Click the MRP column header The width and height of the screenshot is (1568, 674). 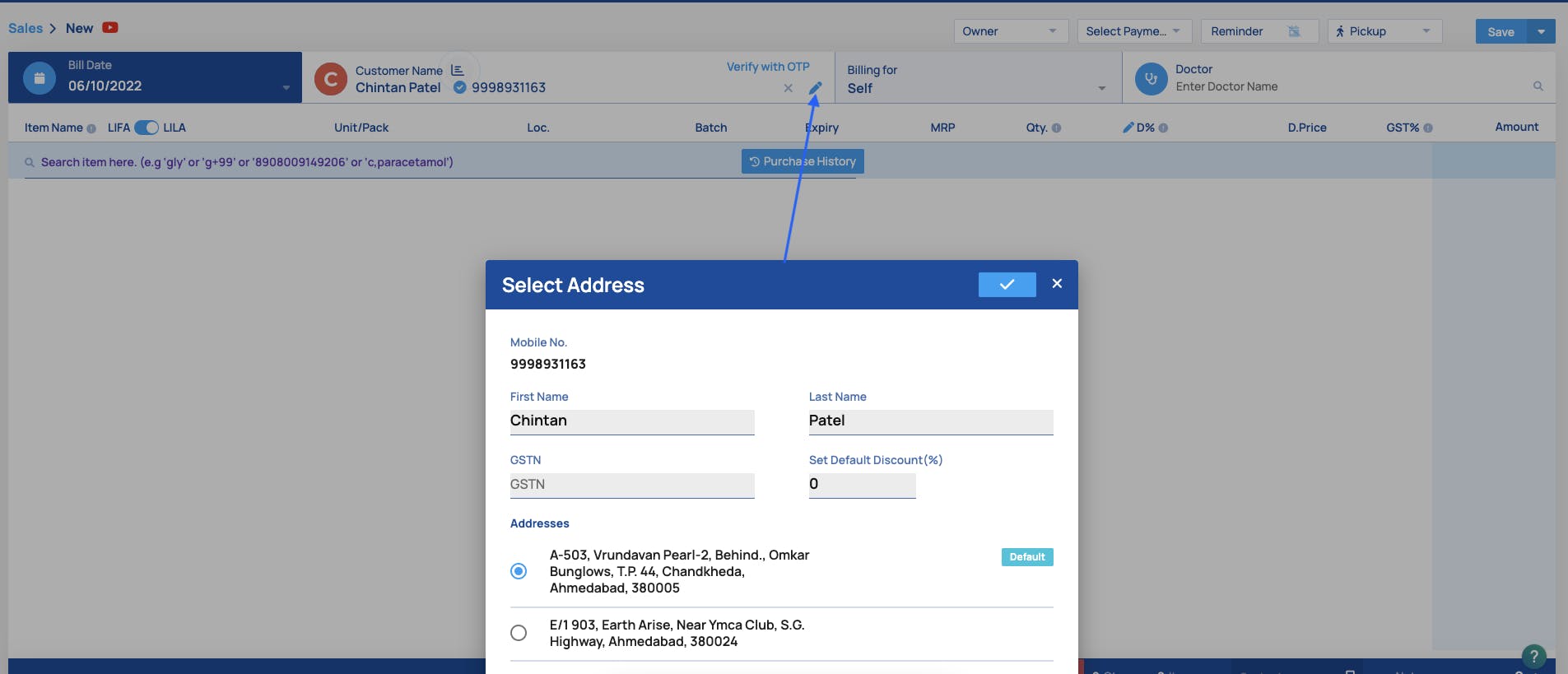point(943,128)
